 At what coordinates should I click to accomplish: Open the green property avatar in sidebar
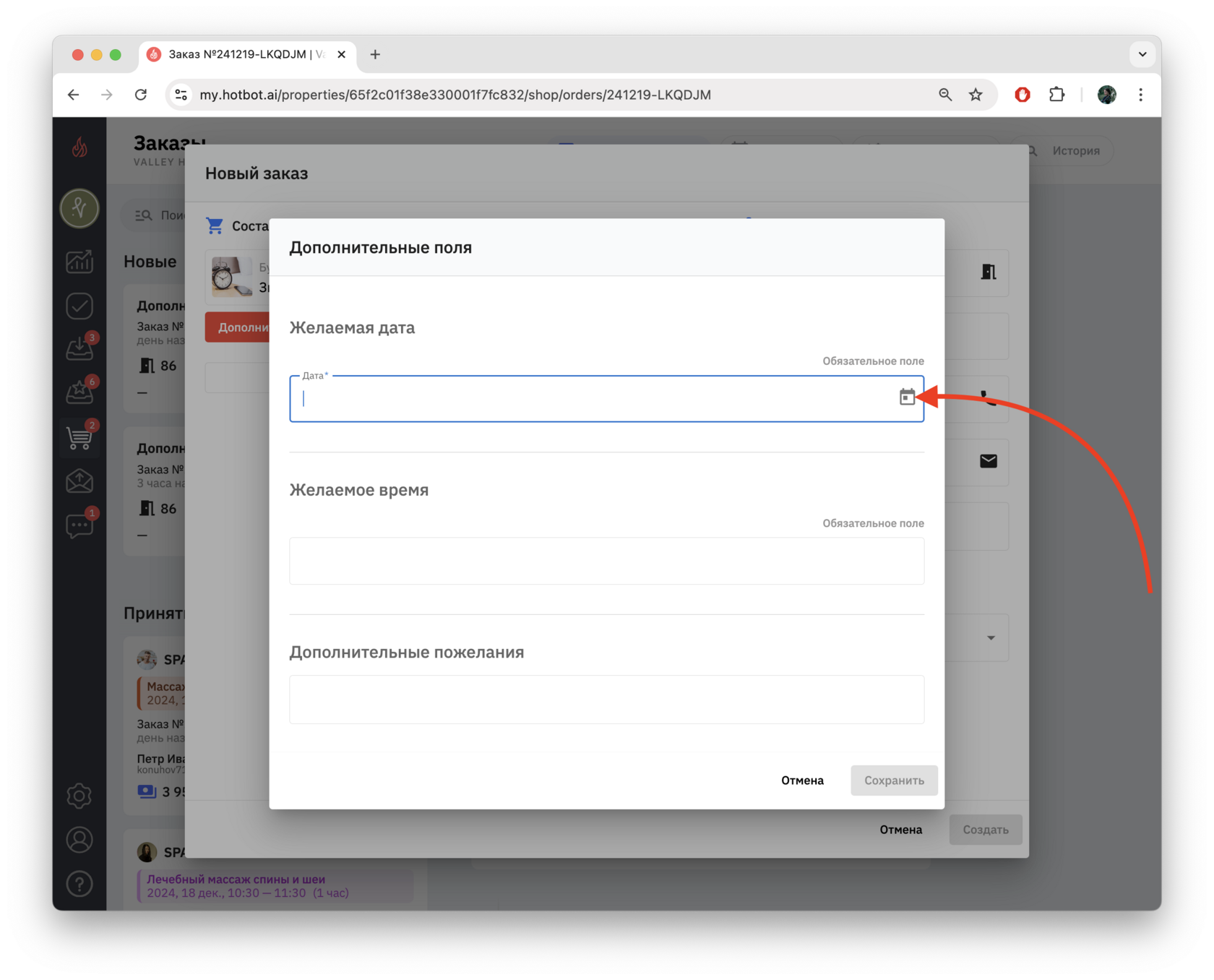79,208
